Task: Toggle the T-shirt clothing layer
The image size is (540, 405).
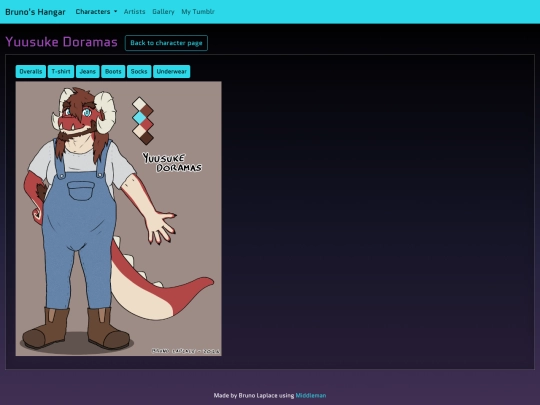Action: pos(61,72)
